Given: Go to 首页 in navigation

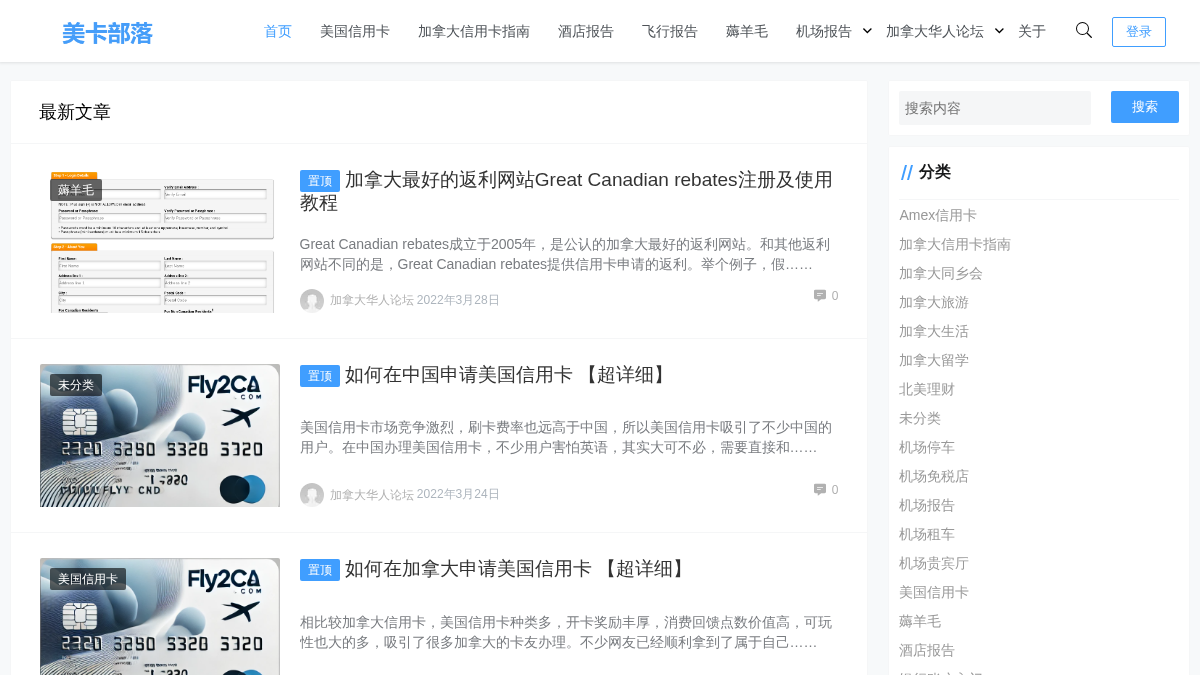Looking at the screenshot, I should [x=278, y=31].
